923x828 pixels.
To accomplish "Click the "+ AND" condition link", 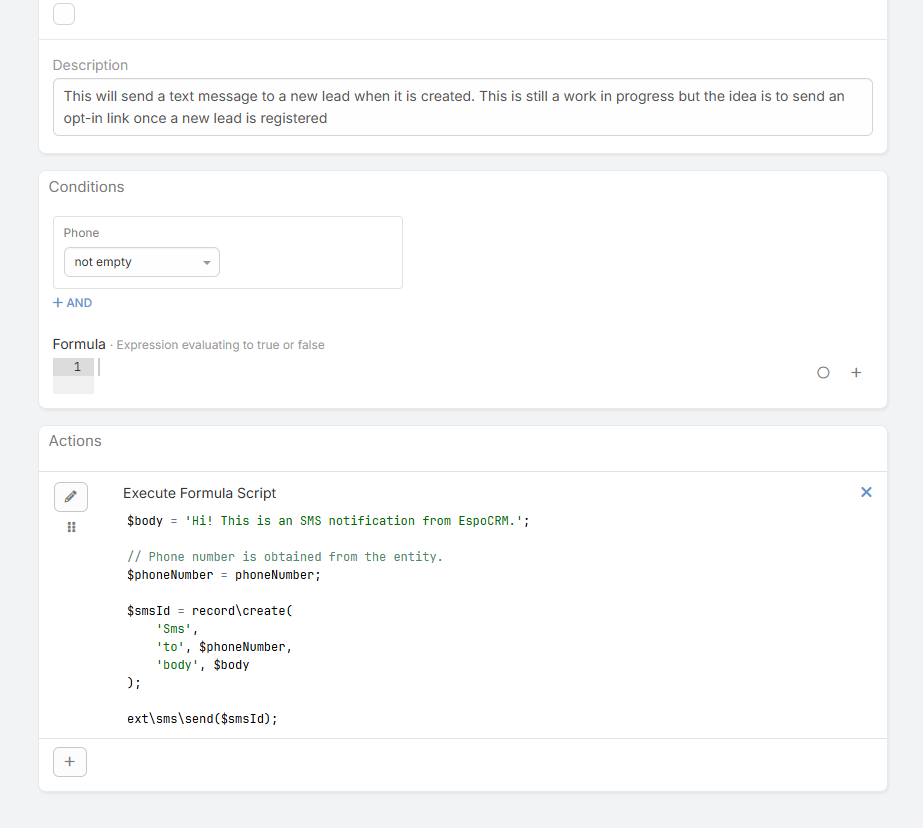I will [72, 303].
